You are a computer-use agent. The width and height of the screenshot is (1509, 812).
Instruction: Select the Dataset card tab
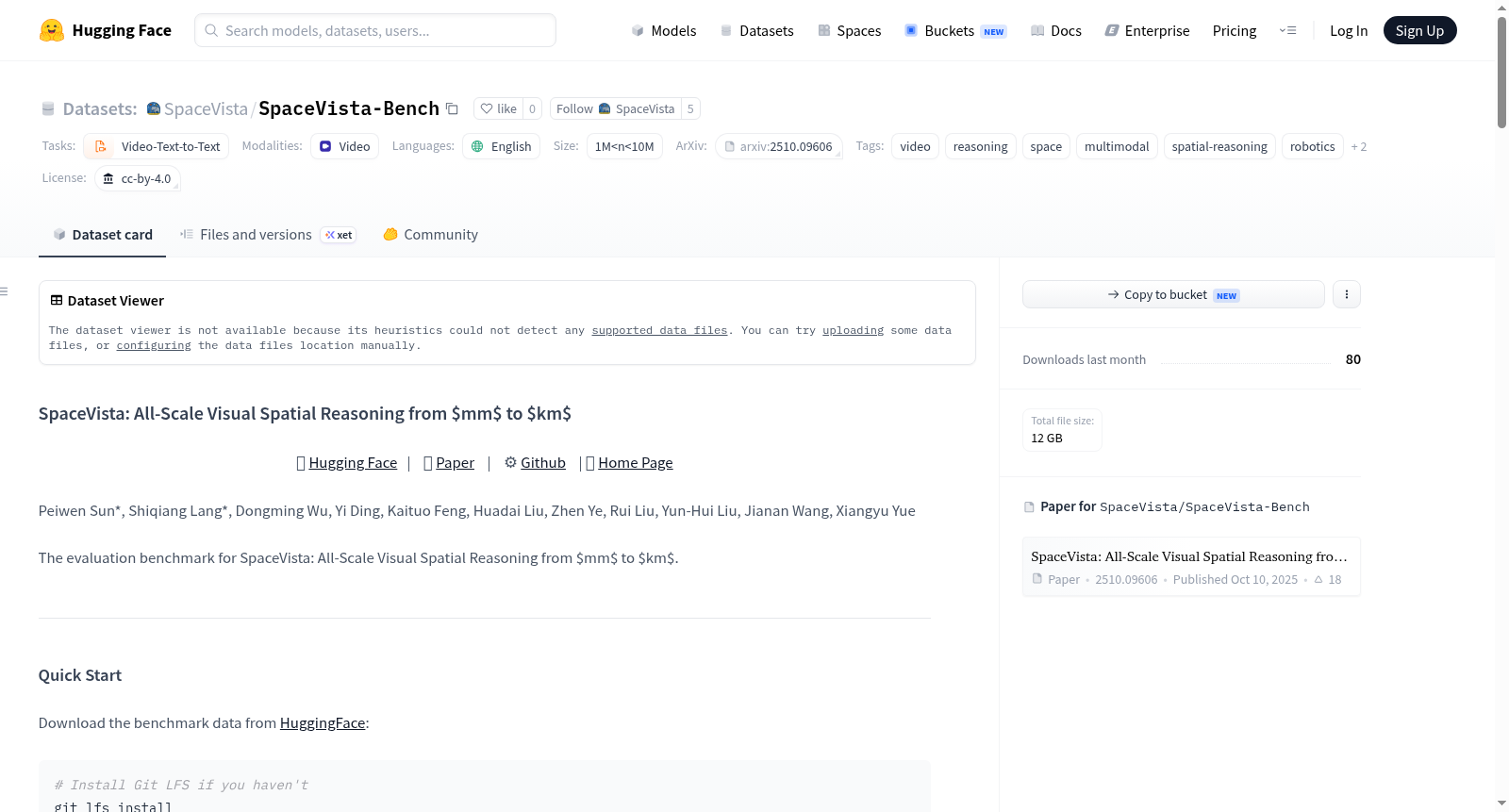pos(102,235)
